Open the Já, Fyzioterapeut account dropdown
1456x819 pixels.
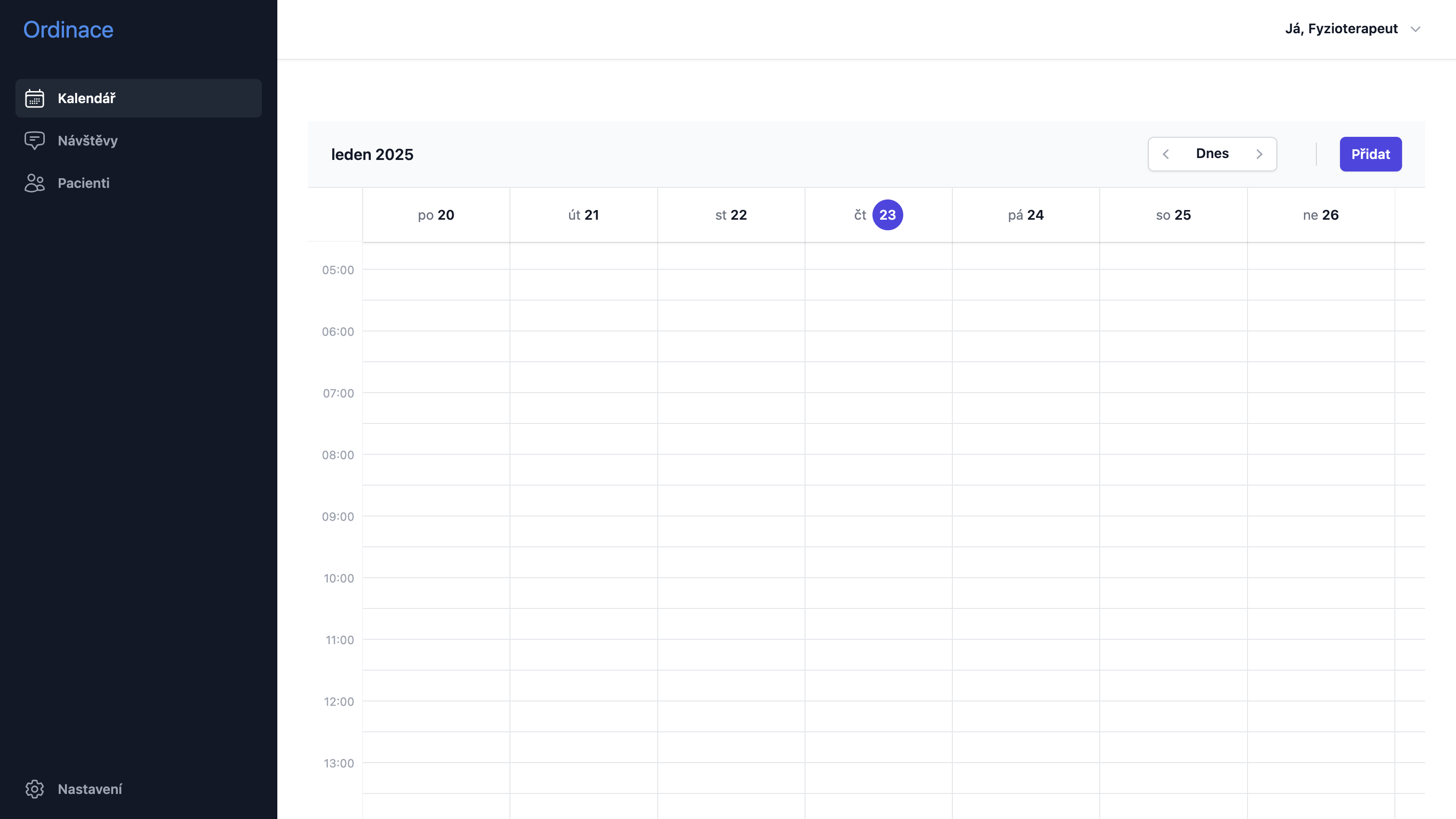[1341, 29]
